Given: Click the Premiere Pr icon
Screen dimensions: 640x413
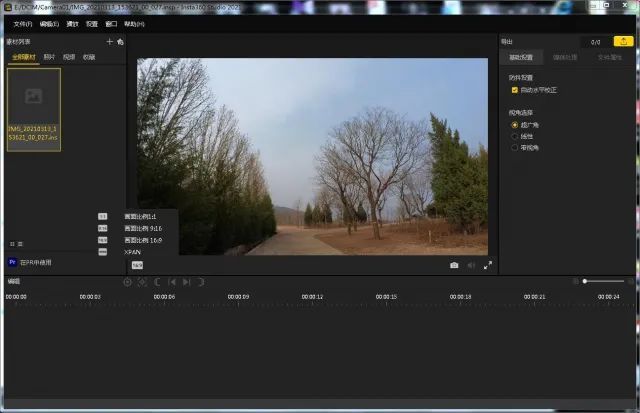Looking at the screenshot, I should click(11, 262).
